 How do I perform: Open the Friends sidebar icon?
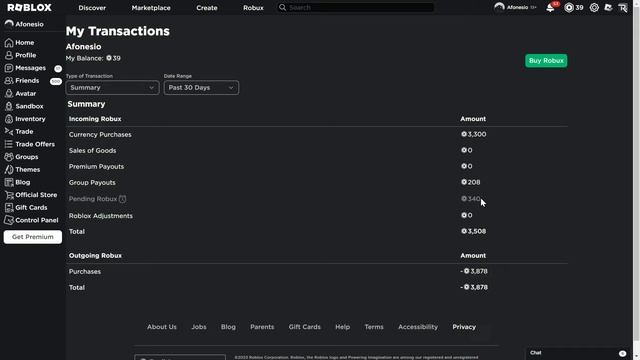tap(9, 80)
